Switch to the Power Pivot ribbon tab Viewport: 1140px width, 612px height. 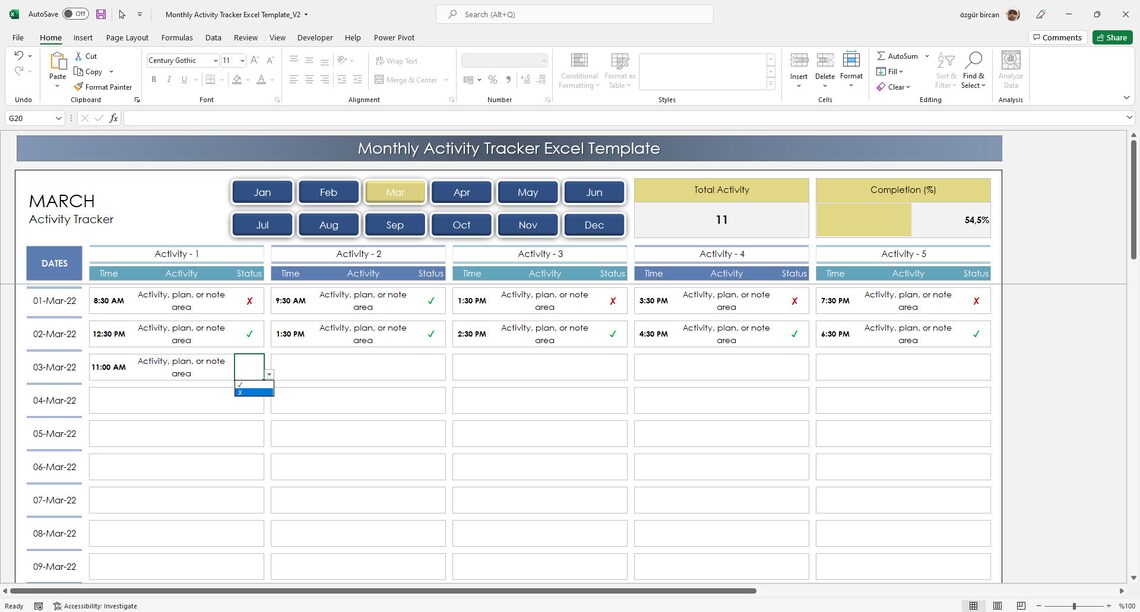point(394,37)
